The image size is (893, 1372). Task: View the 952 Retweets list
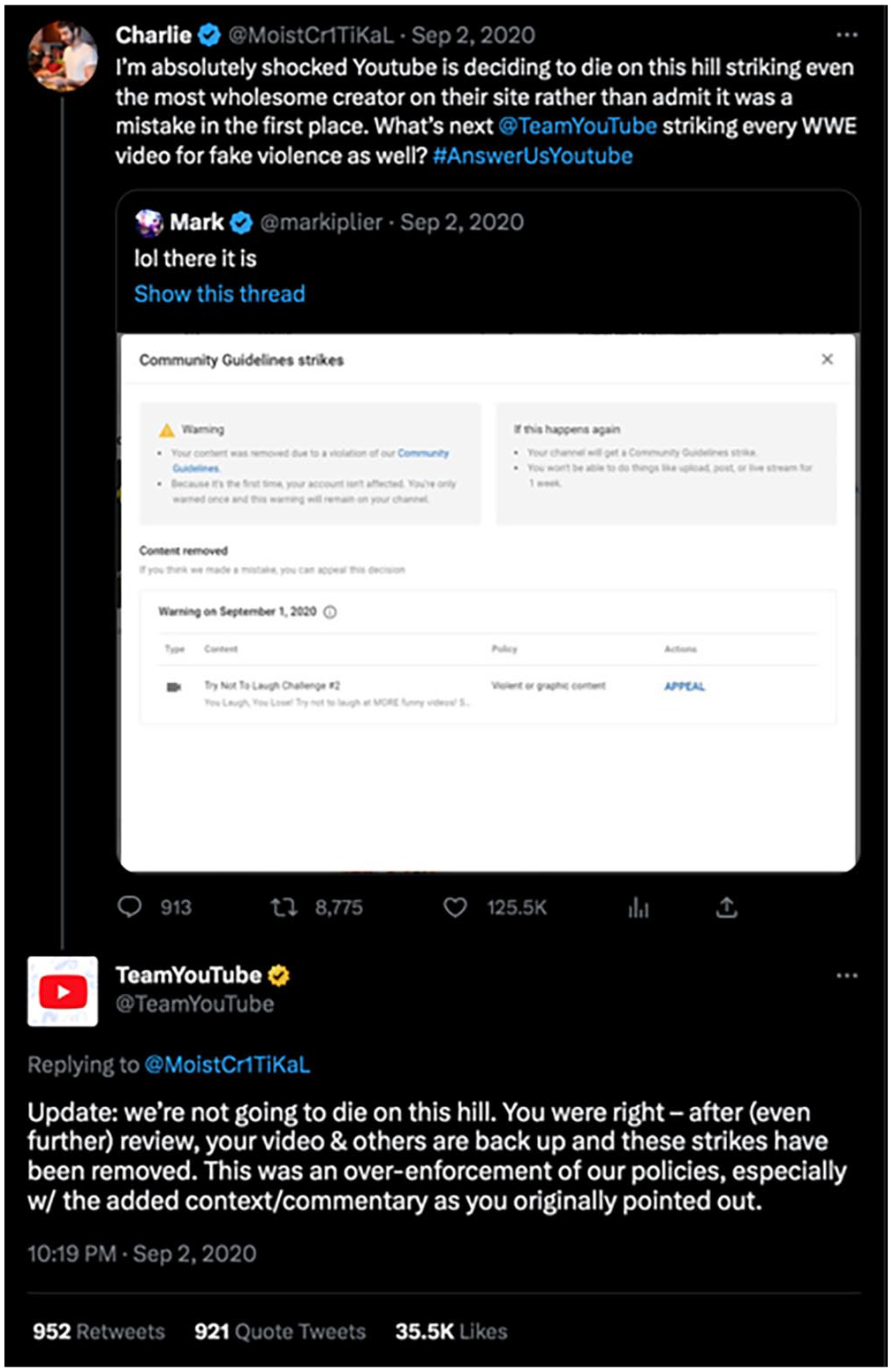[99, 1331]
